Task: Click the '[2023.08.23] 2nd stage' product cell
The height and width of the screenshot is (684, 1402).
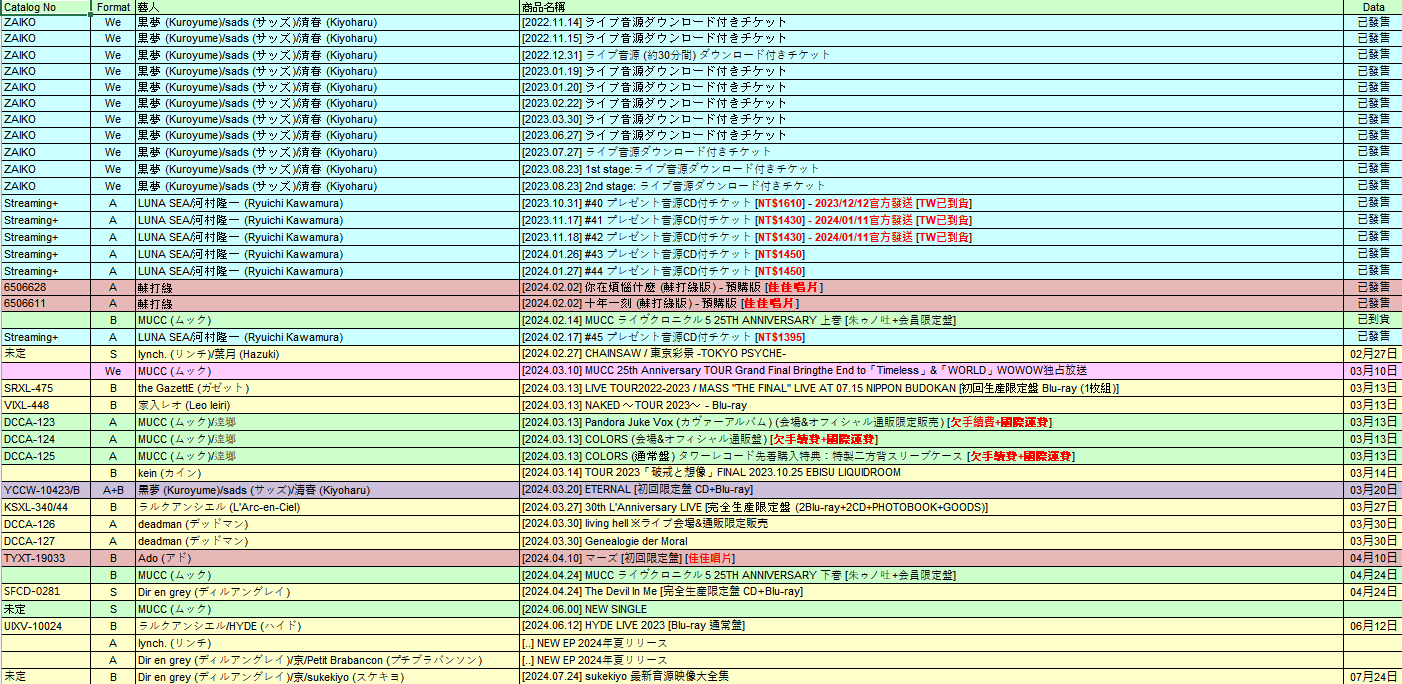Action: [x=932, y=185]
